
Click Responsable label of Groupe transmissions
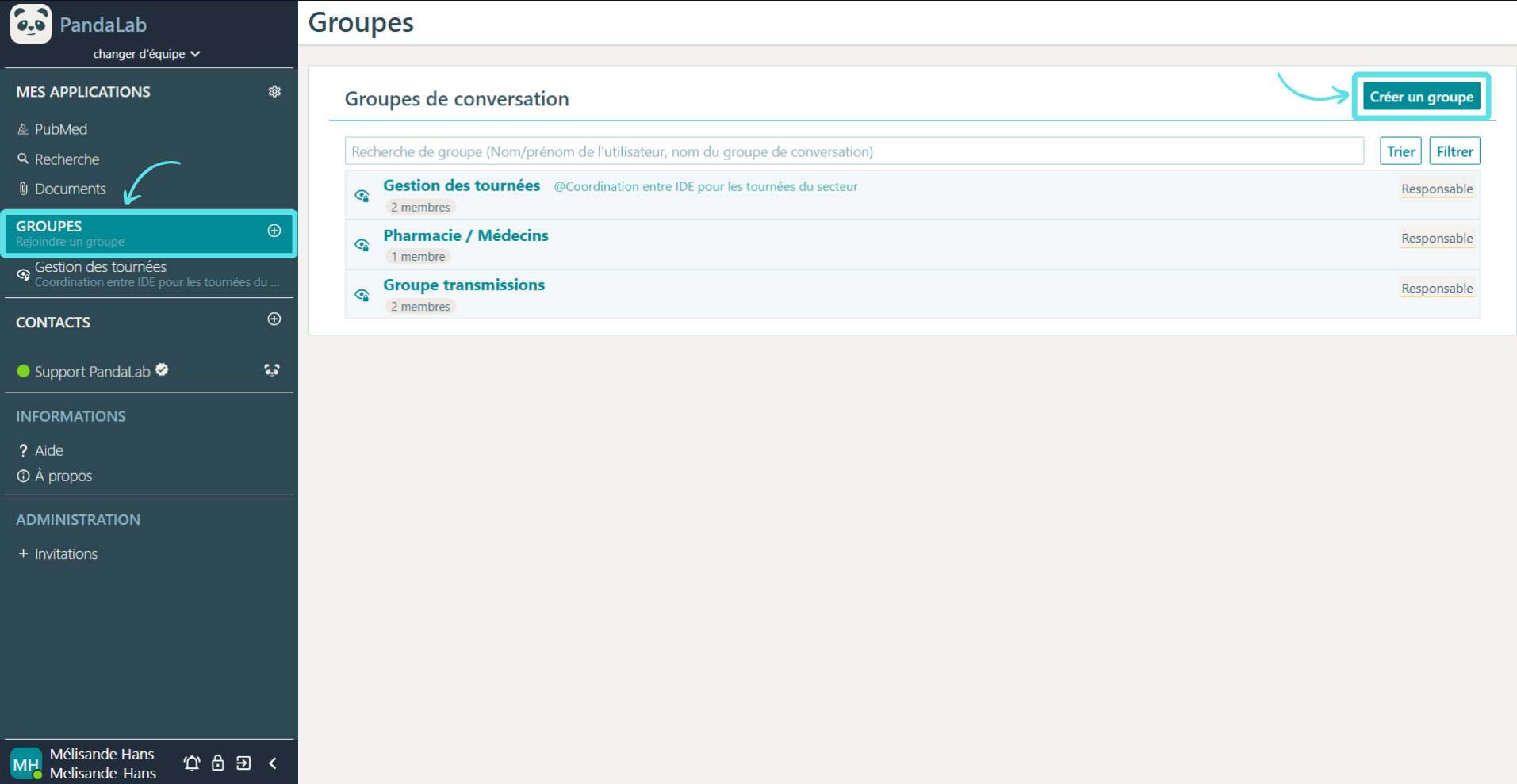click(x=1437, y=289)
